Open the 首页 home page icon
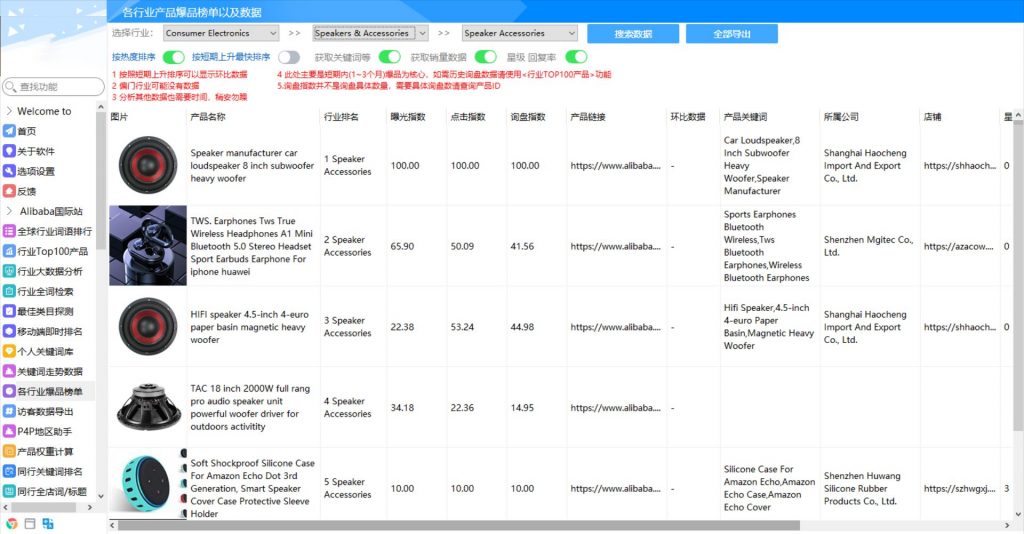Viewport: 1024px width, 534px height. (9, 131)
